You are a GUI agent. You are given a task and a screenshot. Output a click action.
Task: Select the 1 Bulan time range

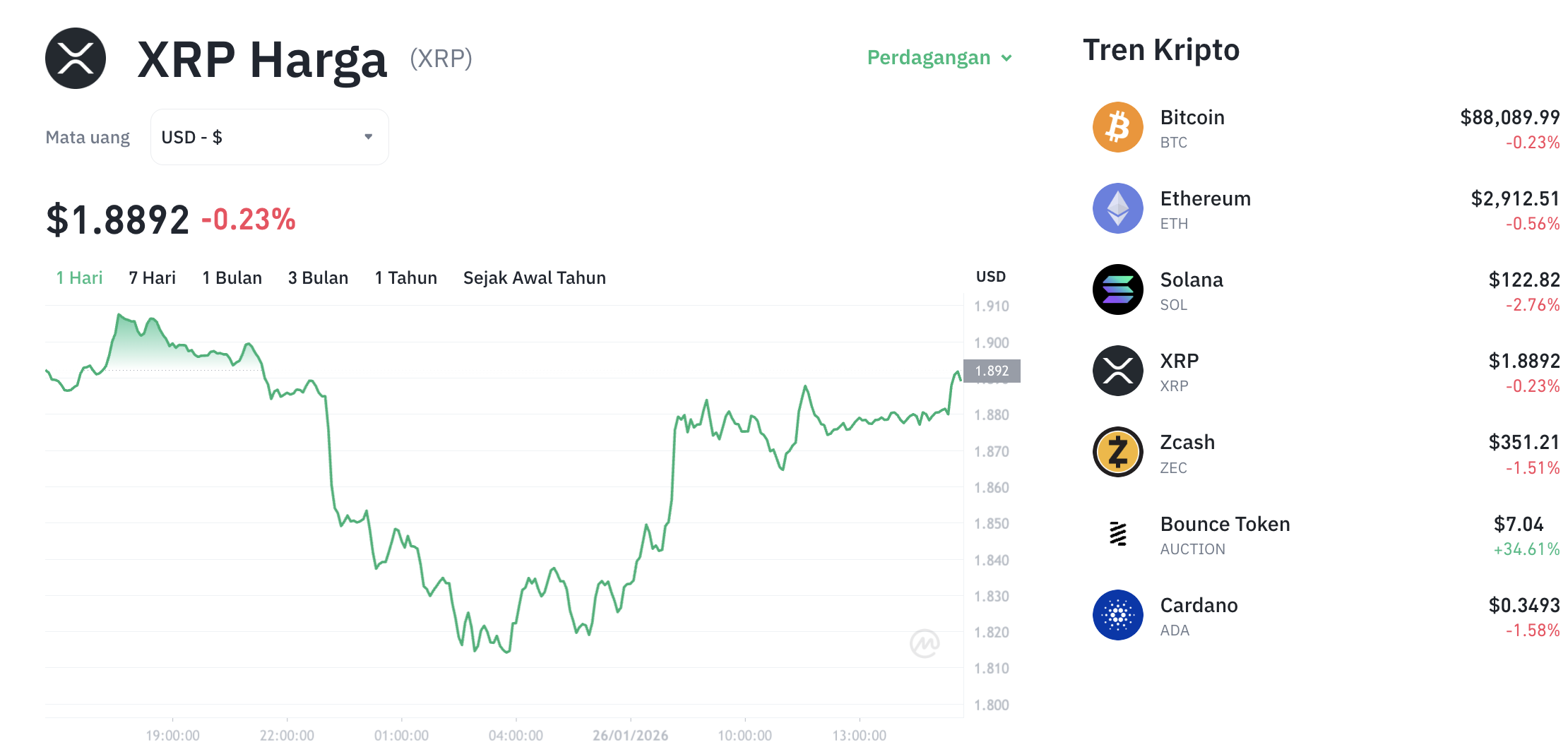point(232,277)
